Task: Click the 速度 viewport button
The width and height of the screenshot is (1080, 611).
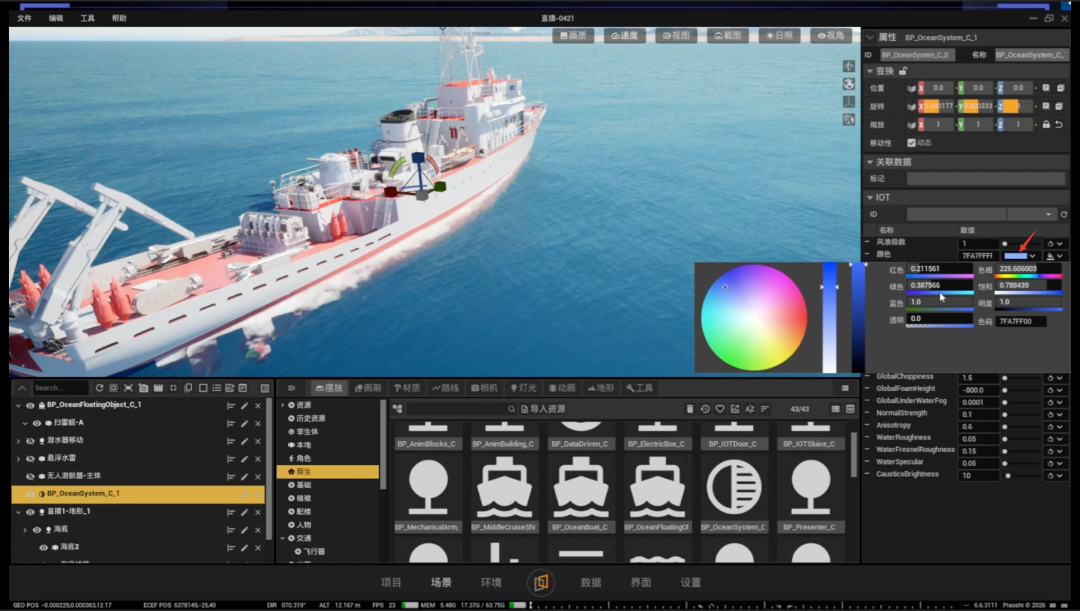Action: pyautogui.click(x=625, y=35)
